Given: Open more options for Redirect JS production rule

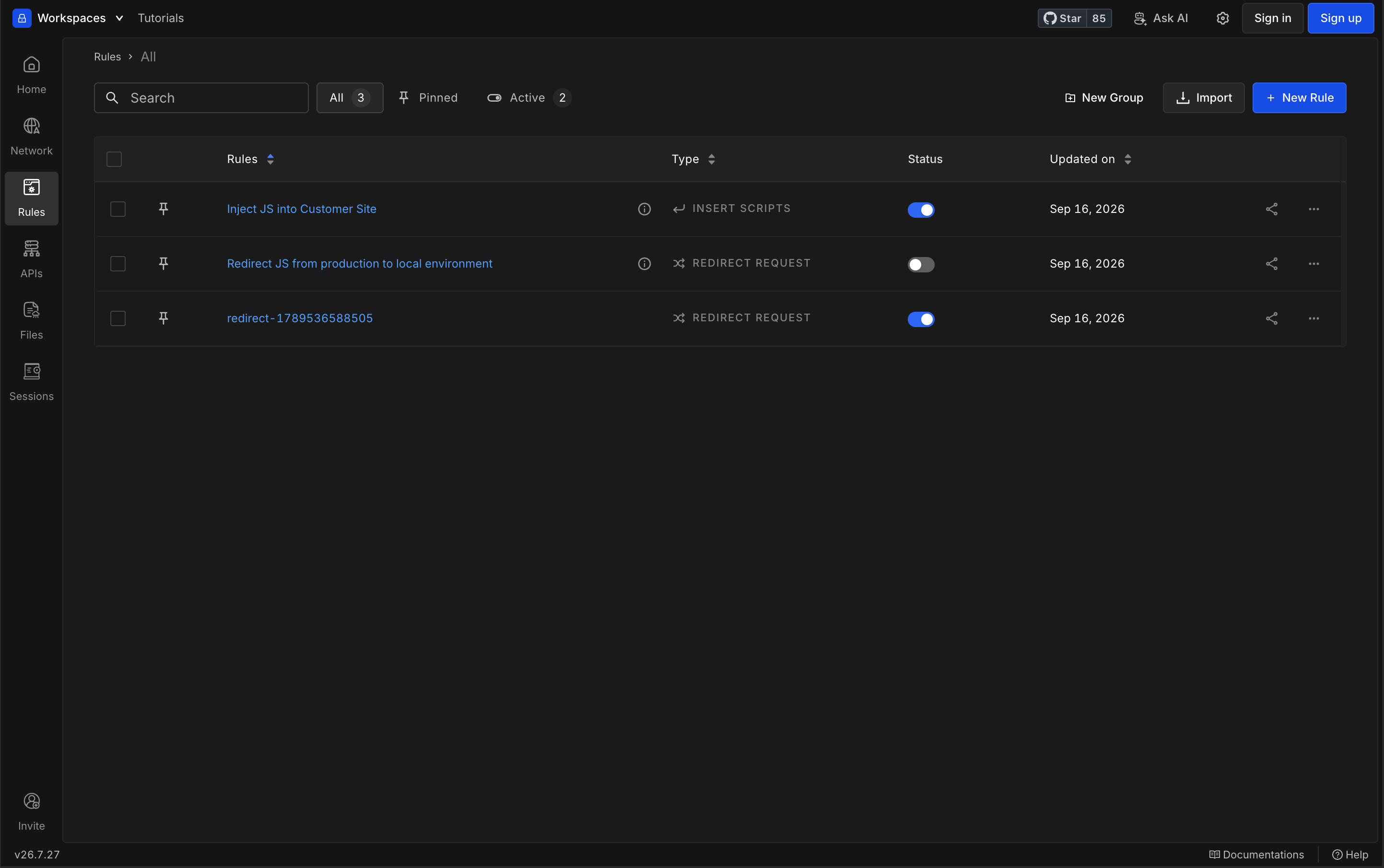Looking at the screenshot, I should pos(1314,263).
